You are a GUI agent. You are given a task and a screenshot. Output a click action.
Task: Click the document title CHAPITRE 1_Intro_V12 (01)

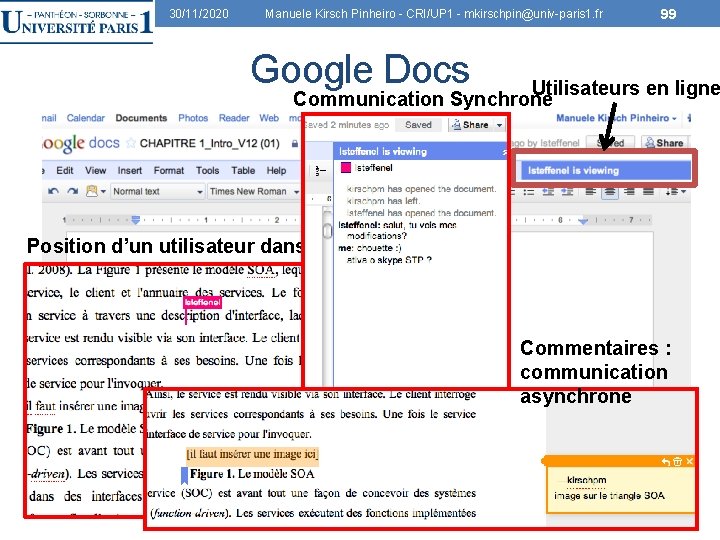click(x=209, y=144)
